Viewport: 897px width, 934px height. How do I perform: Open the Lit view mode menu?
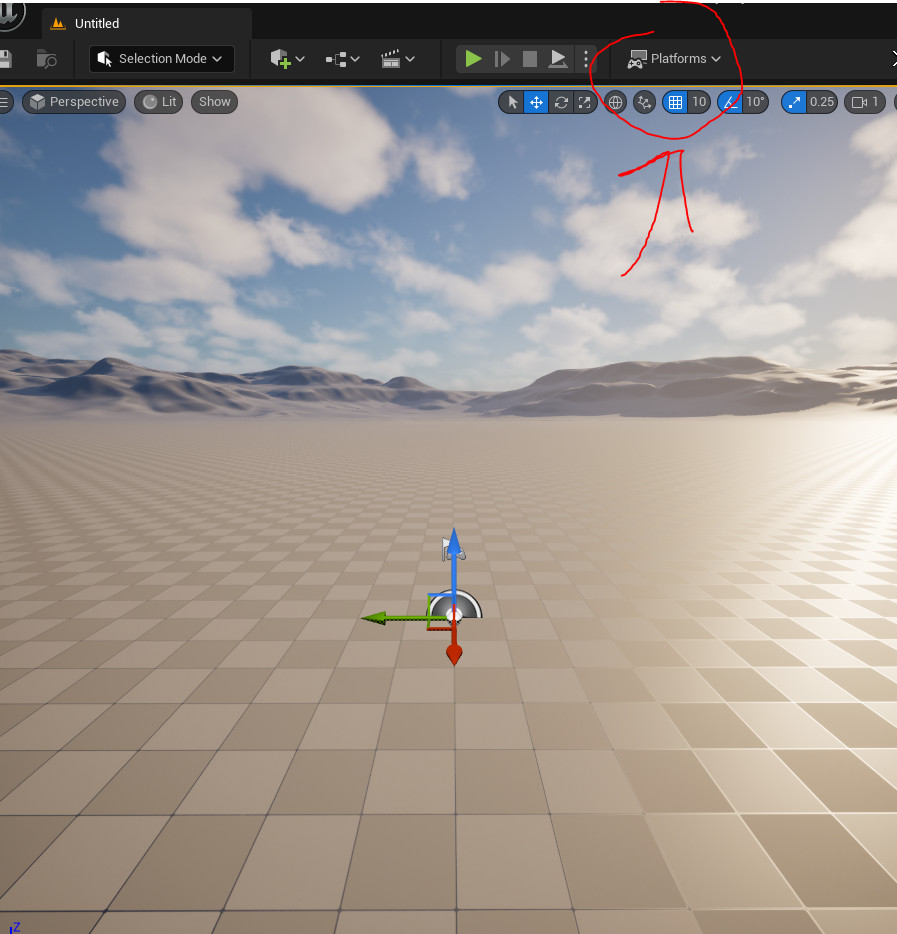tap(159, 102)
